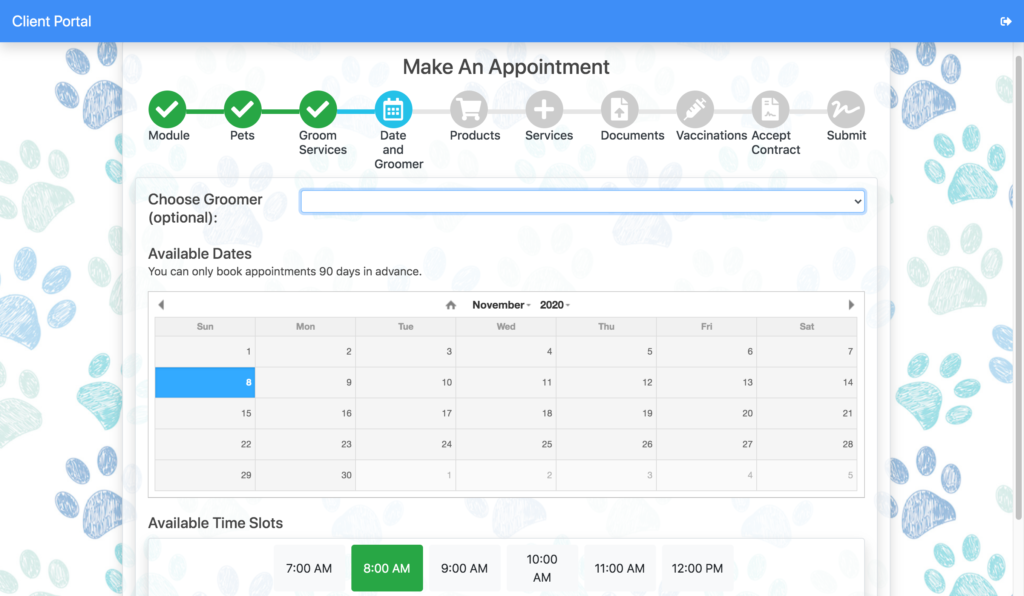Select the Date and Groomer calendar icon
The image size is (1024, 596).
pos(393,109)
